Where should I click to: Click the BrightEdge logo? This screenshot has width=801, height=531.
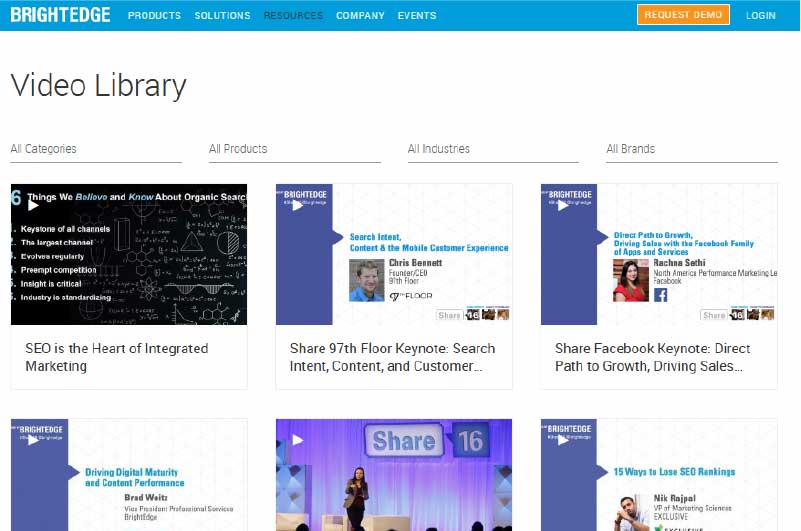60,15
